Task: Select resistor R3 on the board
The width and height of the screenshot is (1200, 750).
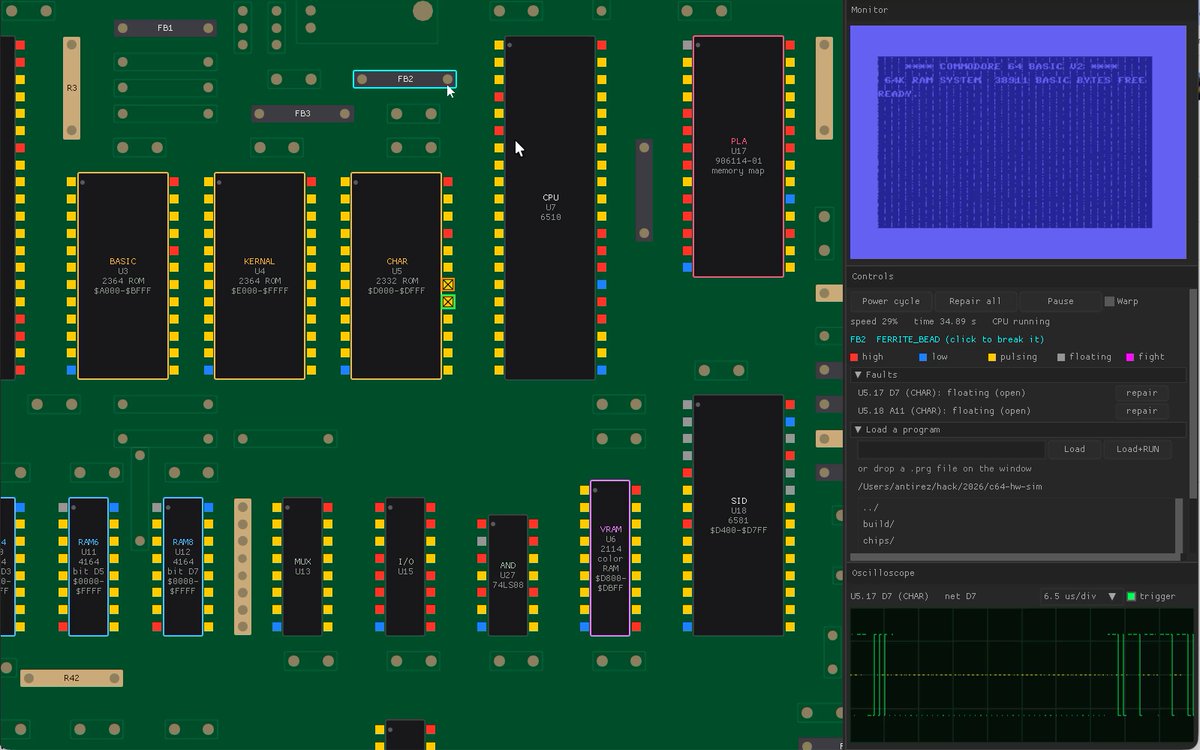Action: click(71, 89)
